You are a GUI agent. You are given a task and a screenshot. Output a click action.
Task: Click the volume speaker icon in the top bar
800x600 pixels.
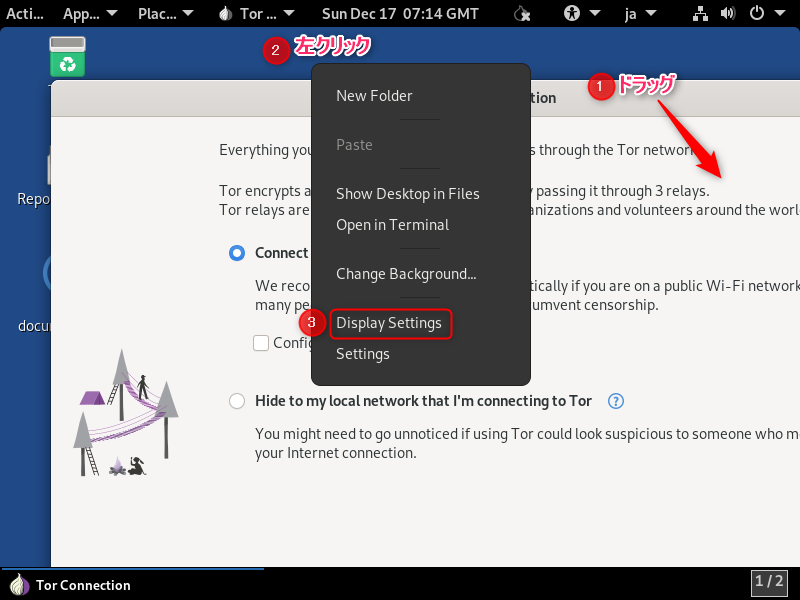(728, 13)
